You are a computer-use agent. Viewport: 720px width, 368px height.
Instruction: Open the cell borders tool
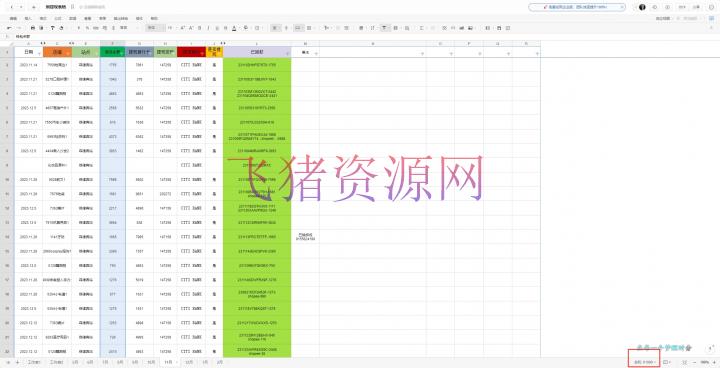[257, 28]
